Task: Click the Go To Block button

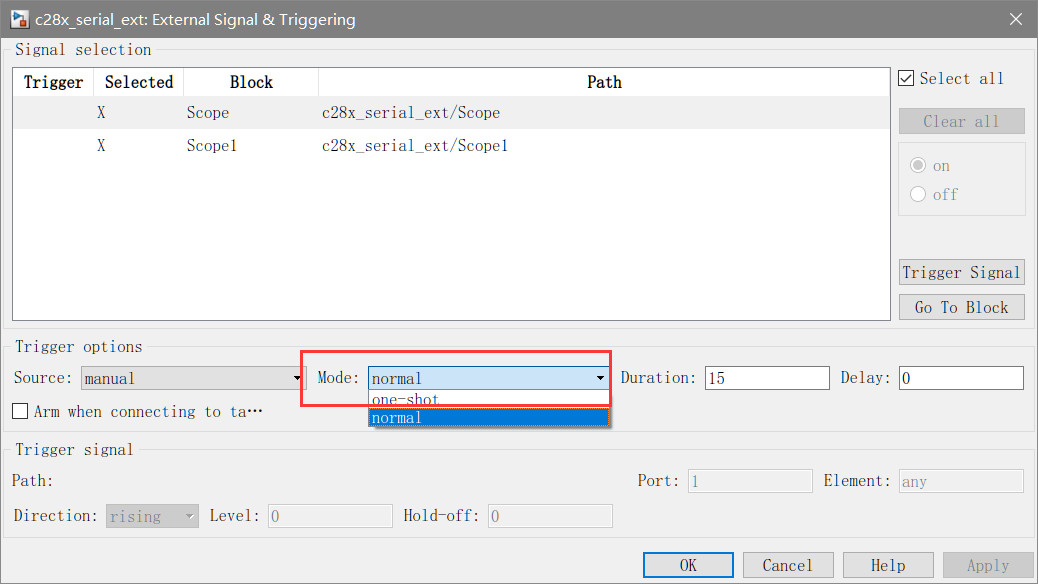Action: point(961,307)
